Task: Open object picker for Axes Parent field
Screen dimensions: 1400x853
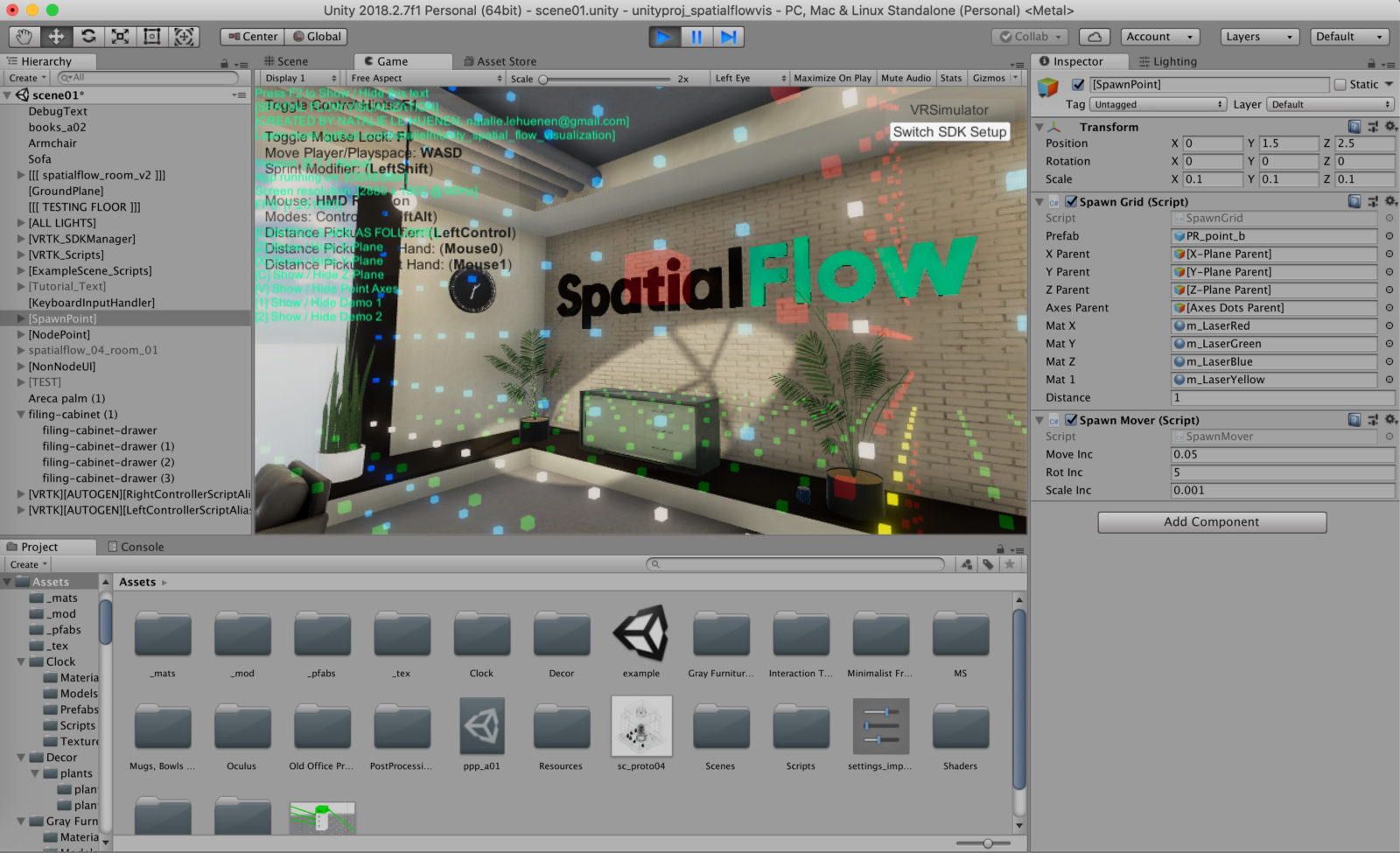Action: click(1389, 308)
